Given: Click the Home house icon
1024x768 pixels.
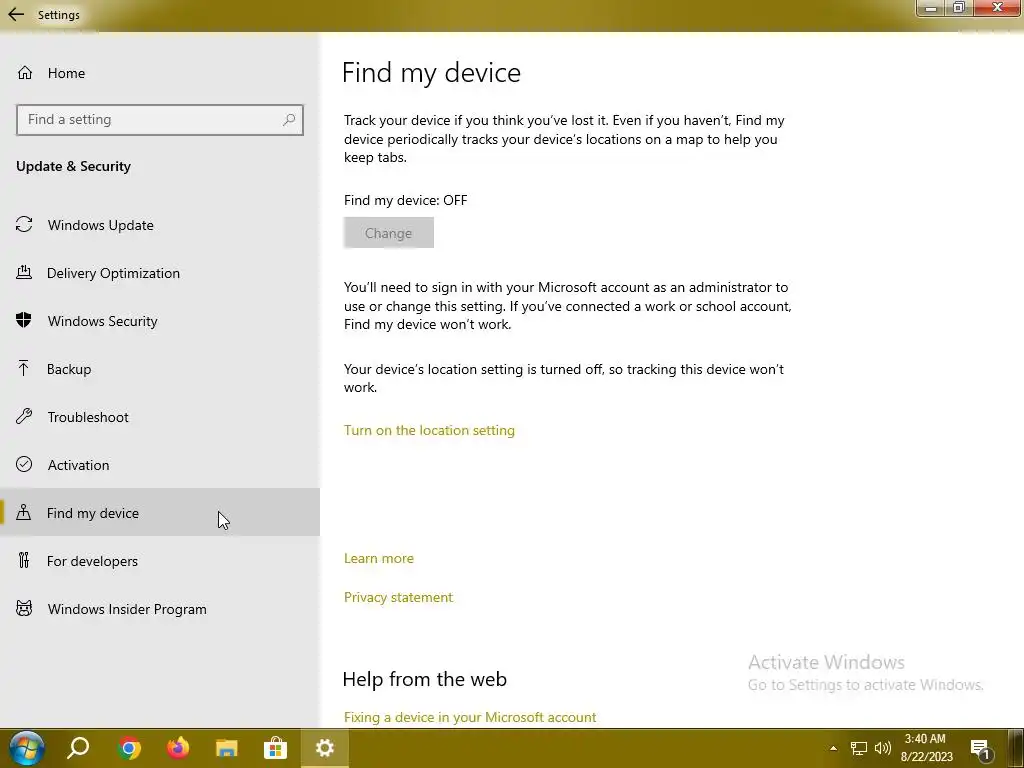Looking at the screenshot, I should click(x=25, y=72).
